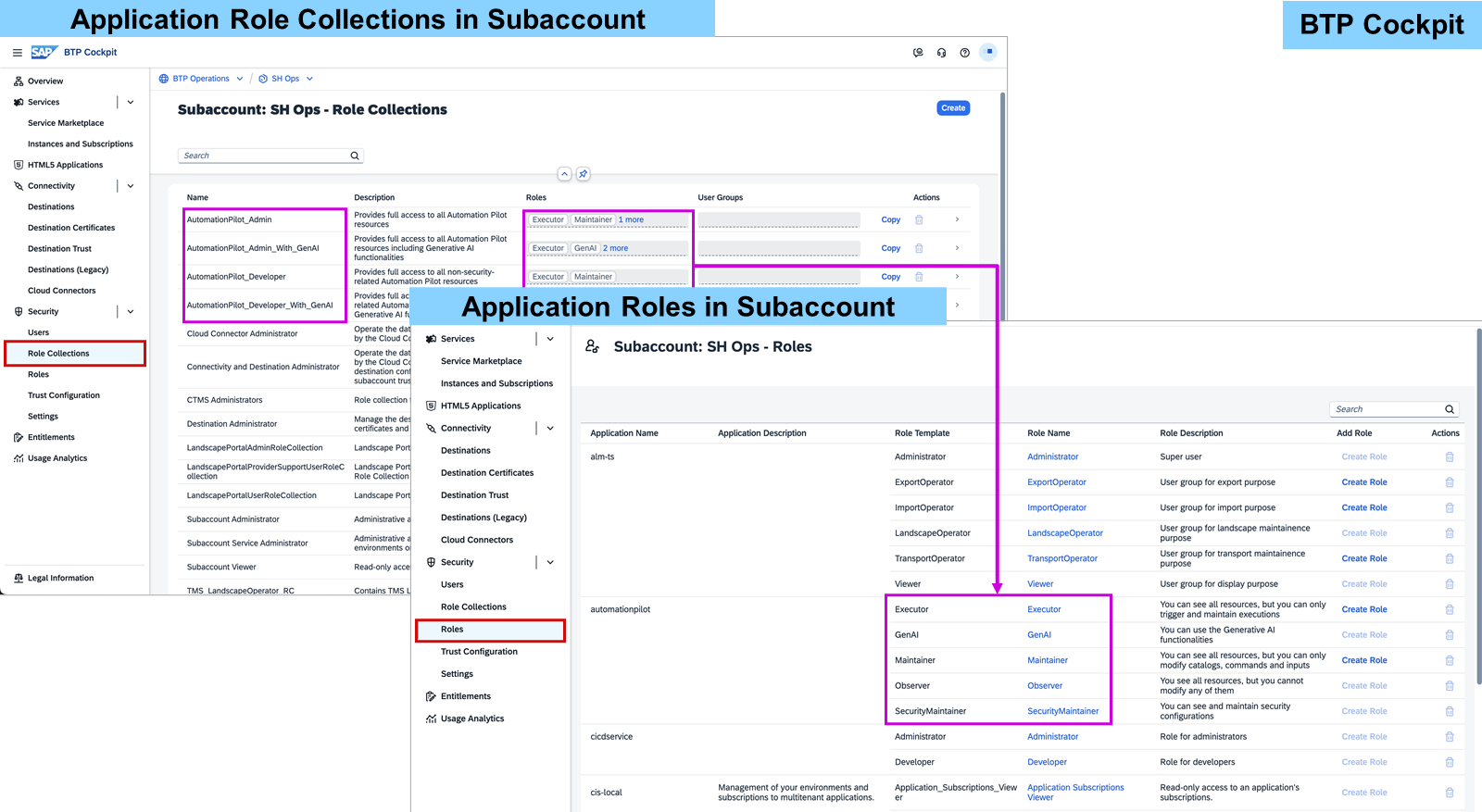The image size is (1482, 812).
Task: Select Instances and Subscriptions in Role Collections window sidebar
Action: coord(81,144)
